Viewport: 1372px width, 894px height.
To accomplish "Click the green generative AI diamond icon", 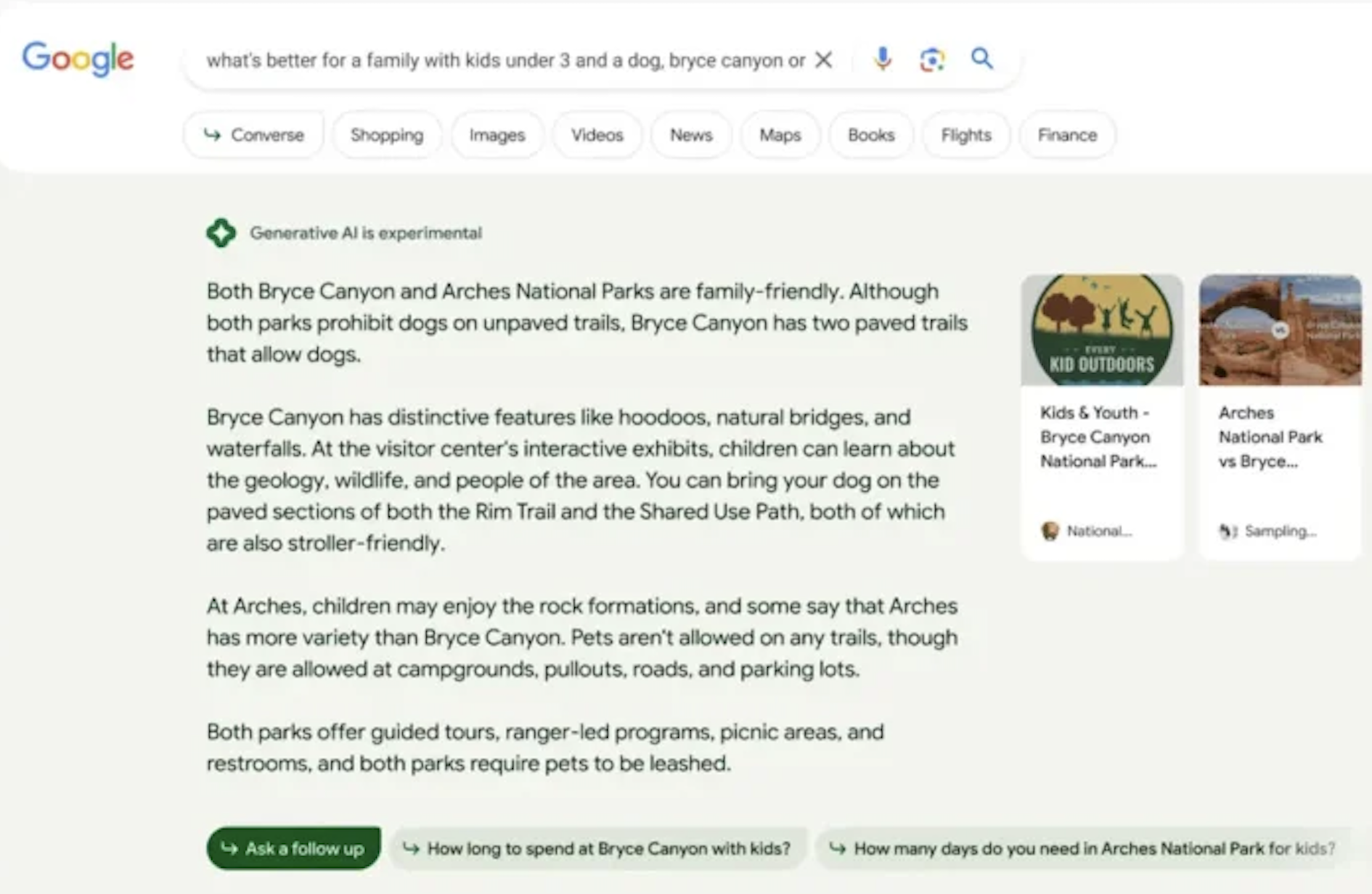I will (221, 233).
